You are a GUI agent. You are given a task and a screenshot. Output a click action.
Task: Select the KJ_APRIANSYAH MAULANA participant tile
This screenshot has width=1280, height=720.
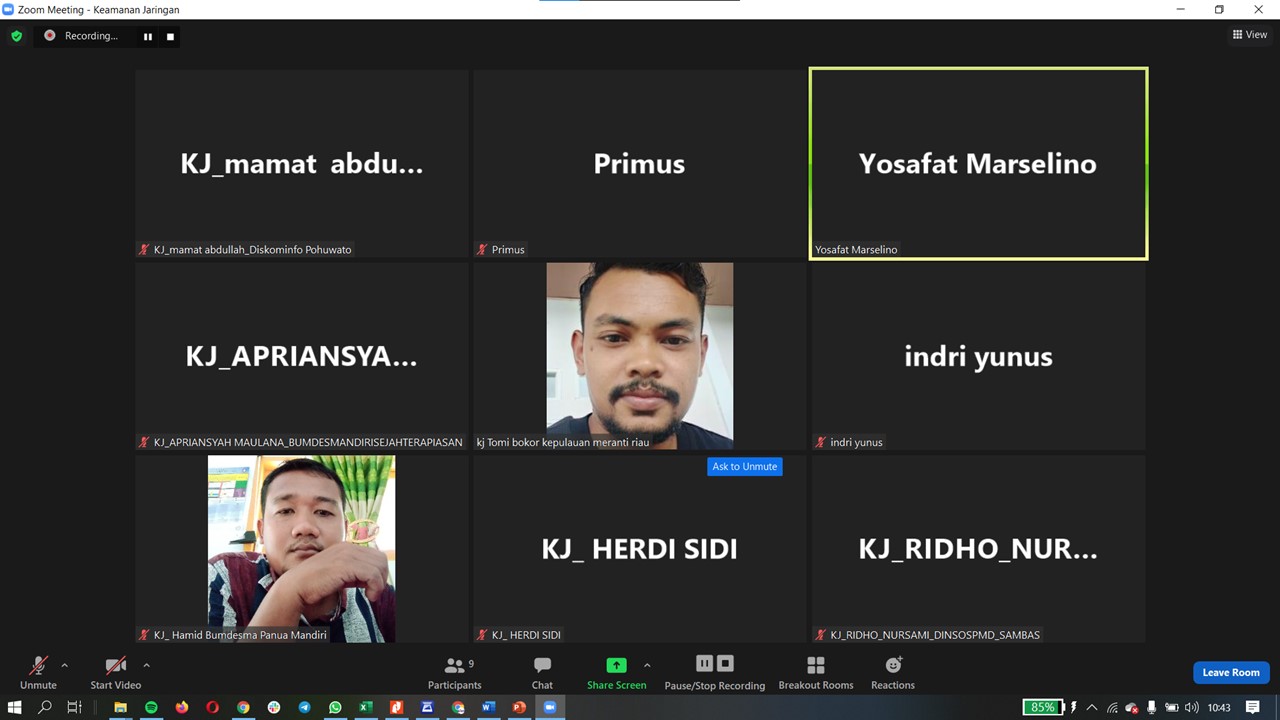(x=301, y=356)
